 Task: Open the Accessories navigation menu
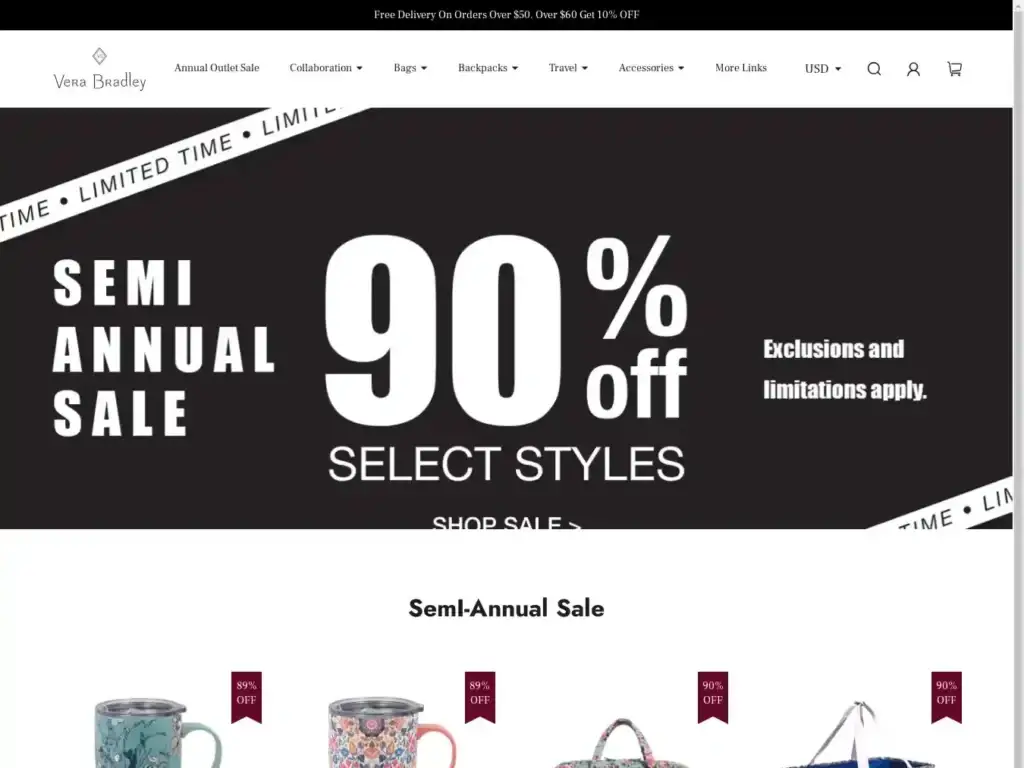coord(651,68)
